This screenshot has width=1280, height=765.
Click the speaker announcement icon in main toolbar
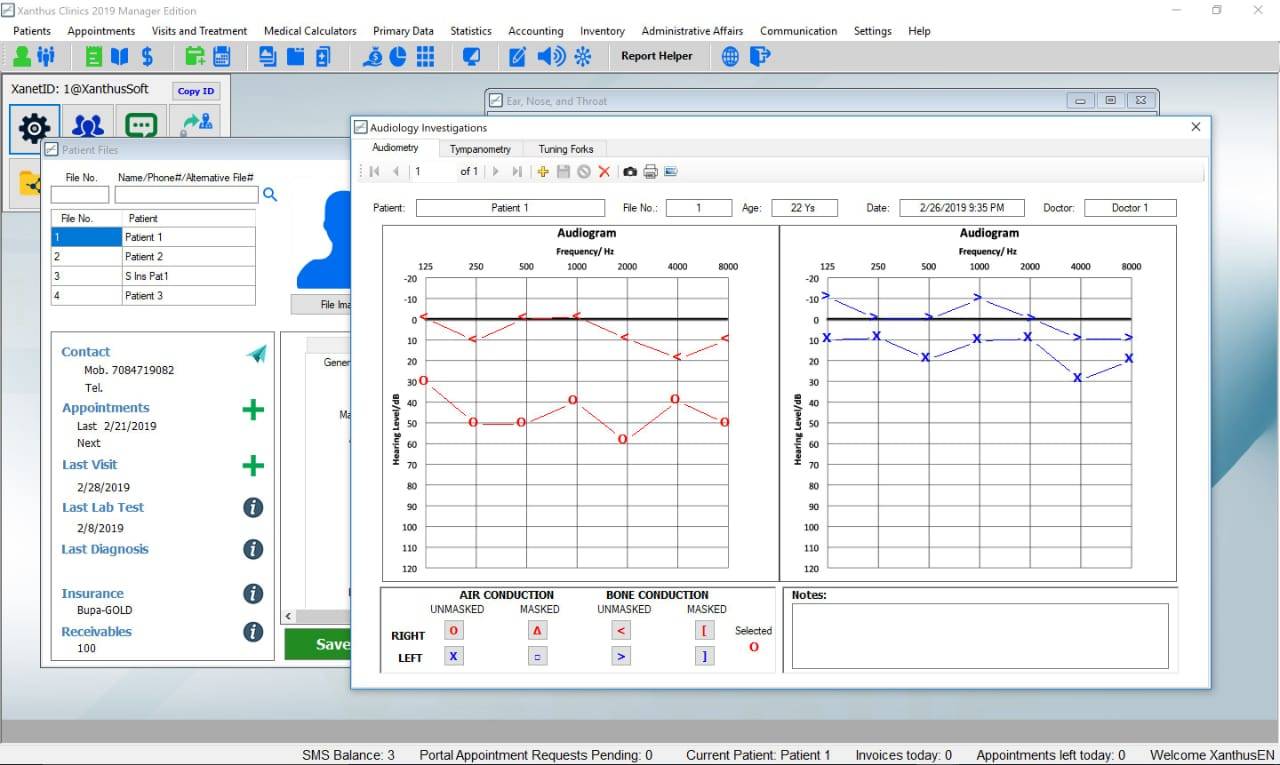point(549,56)
